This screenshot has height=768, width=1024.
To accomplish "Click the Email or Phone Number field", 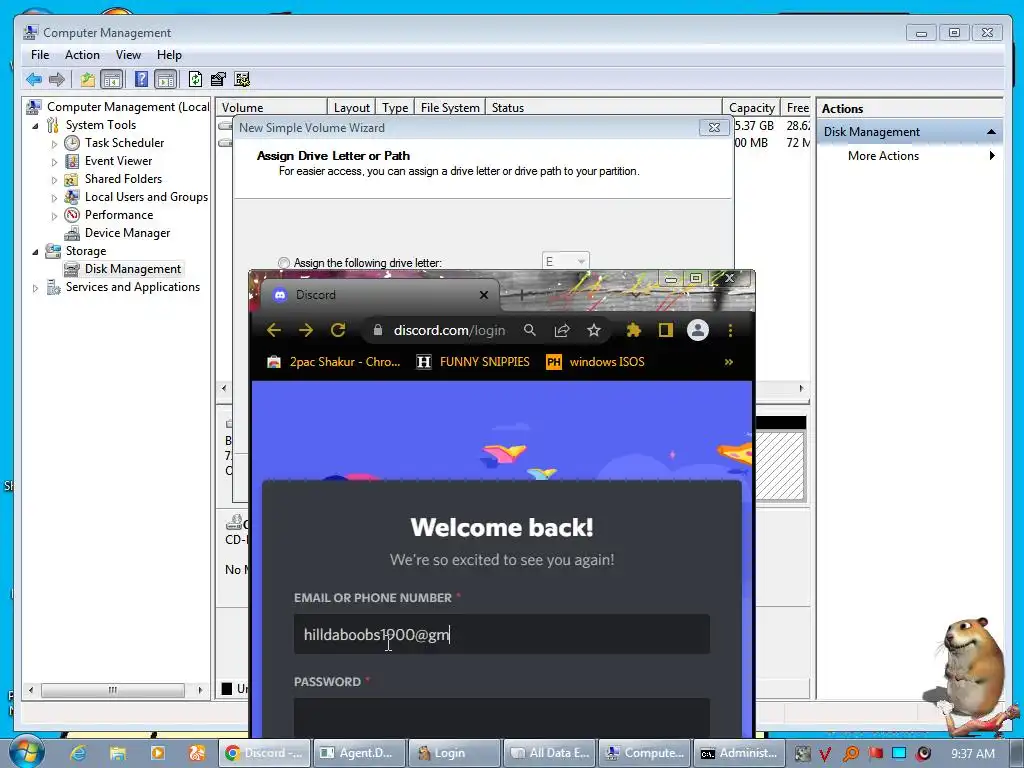I will tap(502, 634).
